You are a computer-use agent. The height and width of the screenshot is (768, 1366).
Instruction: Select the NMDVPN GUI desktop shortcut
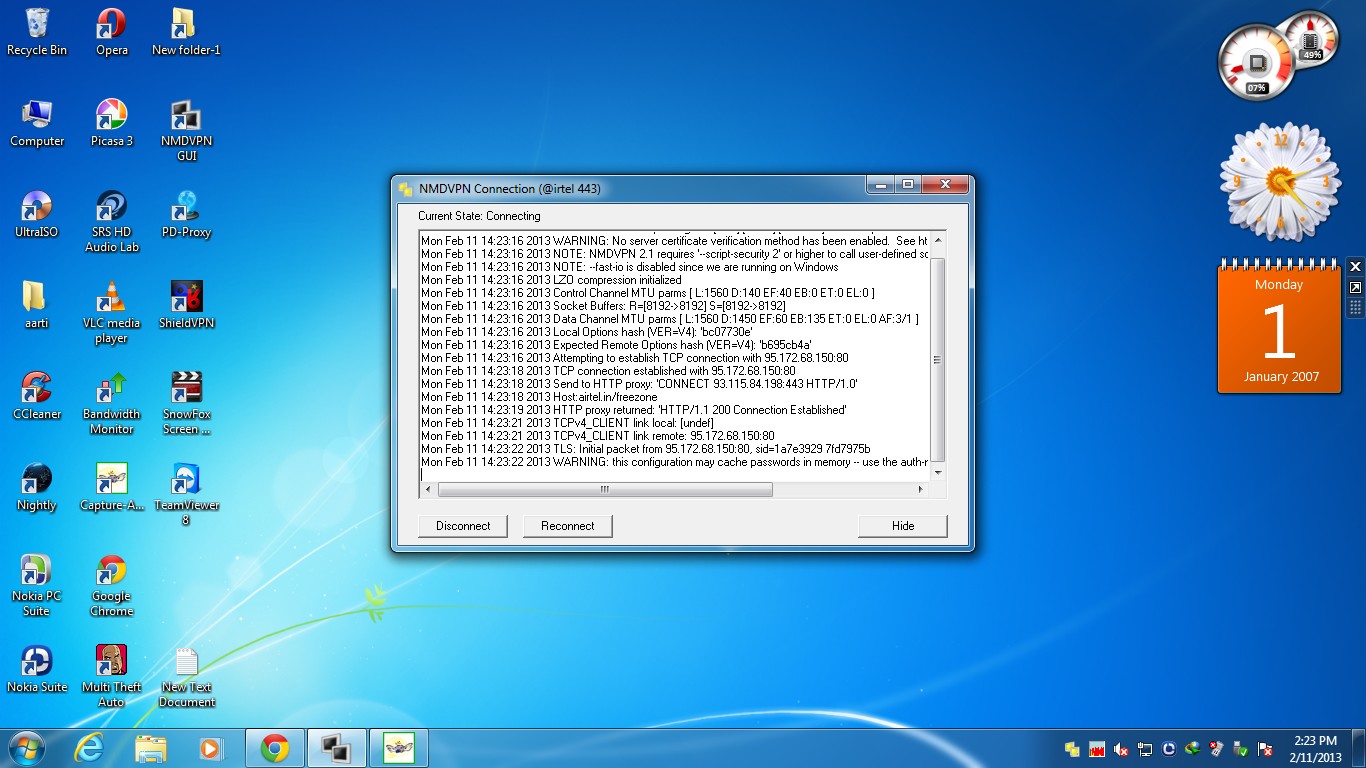186,130
